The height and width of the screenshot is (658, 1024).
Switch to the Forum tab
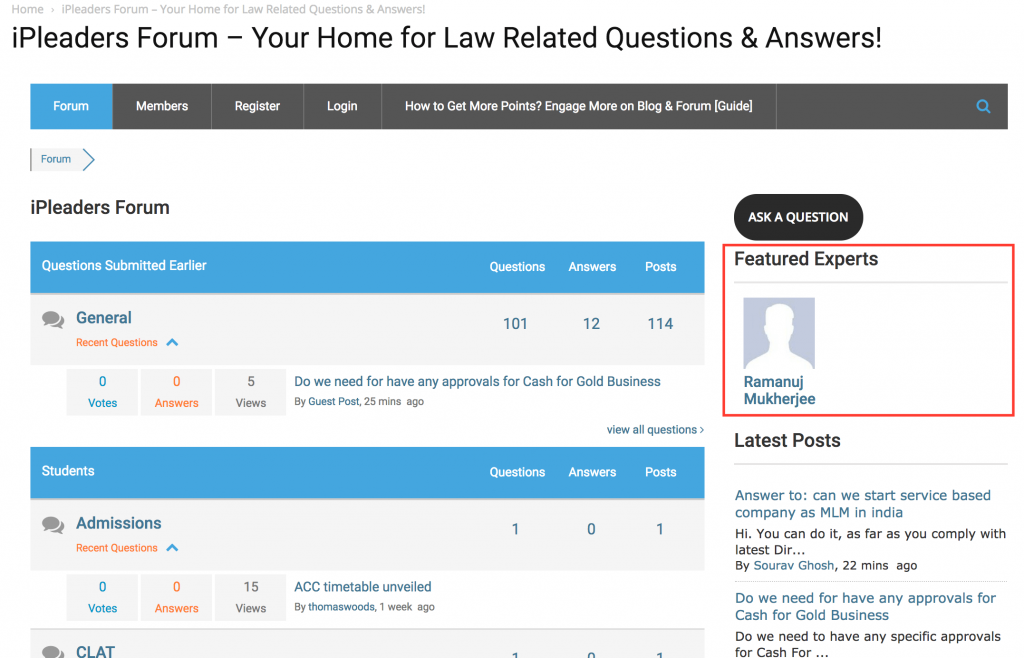pyautogui.click(x=70, y=106)
